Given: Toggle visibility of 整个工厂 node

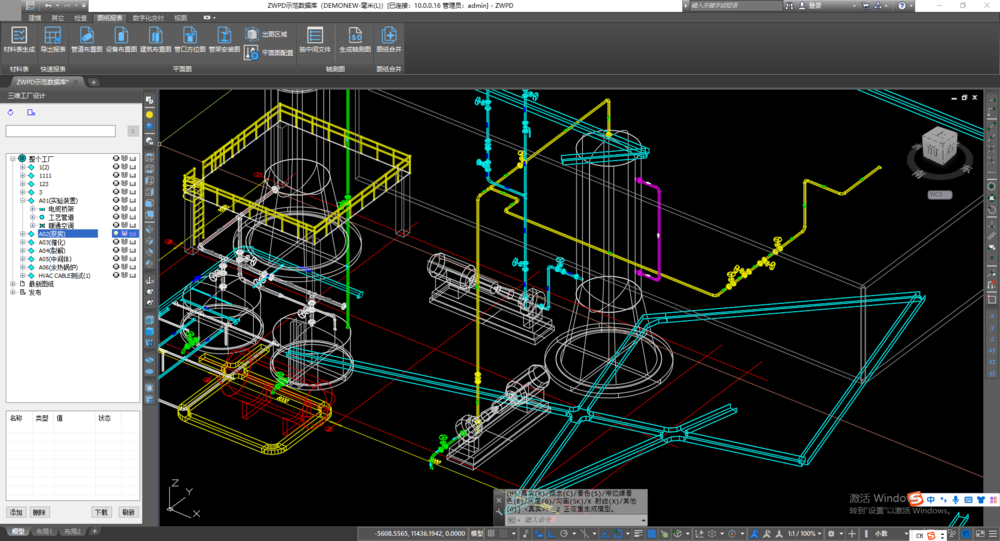Looking at the screenshot, I should coord(116,158).
